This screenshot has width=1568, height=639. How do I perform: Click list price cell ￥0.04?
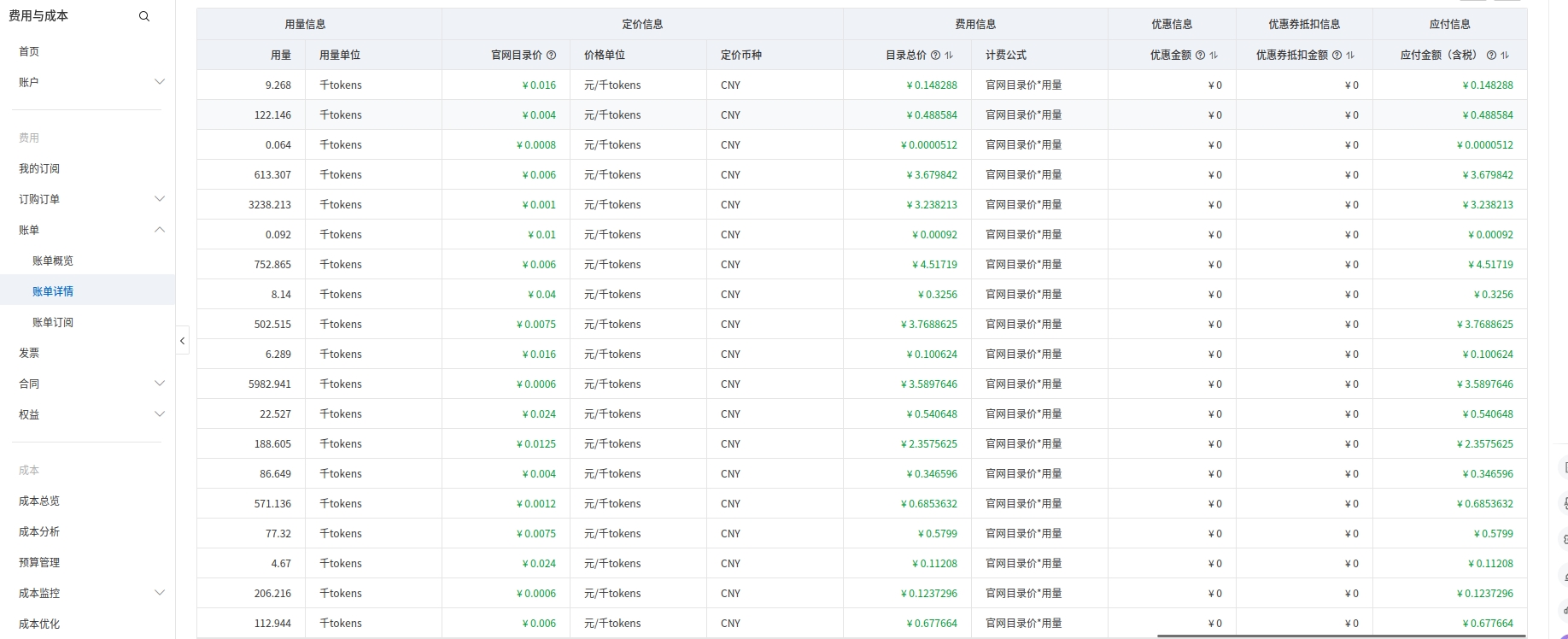(x=541, y=294)
